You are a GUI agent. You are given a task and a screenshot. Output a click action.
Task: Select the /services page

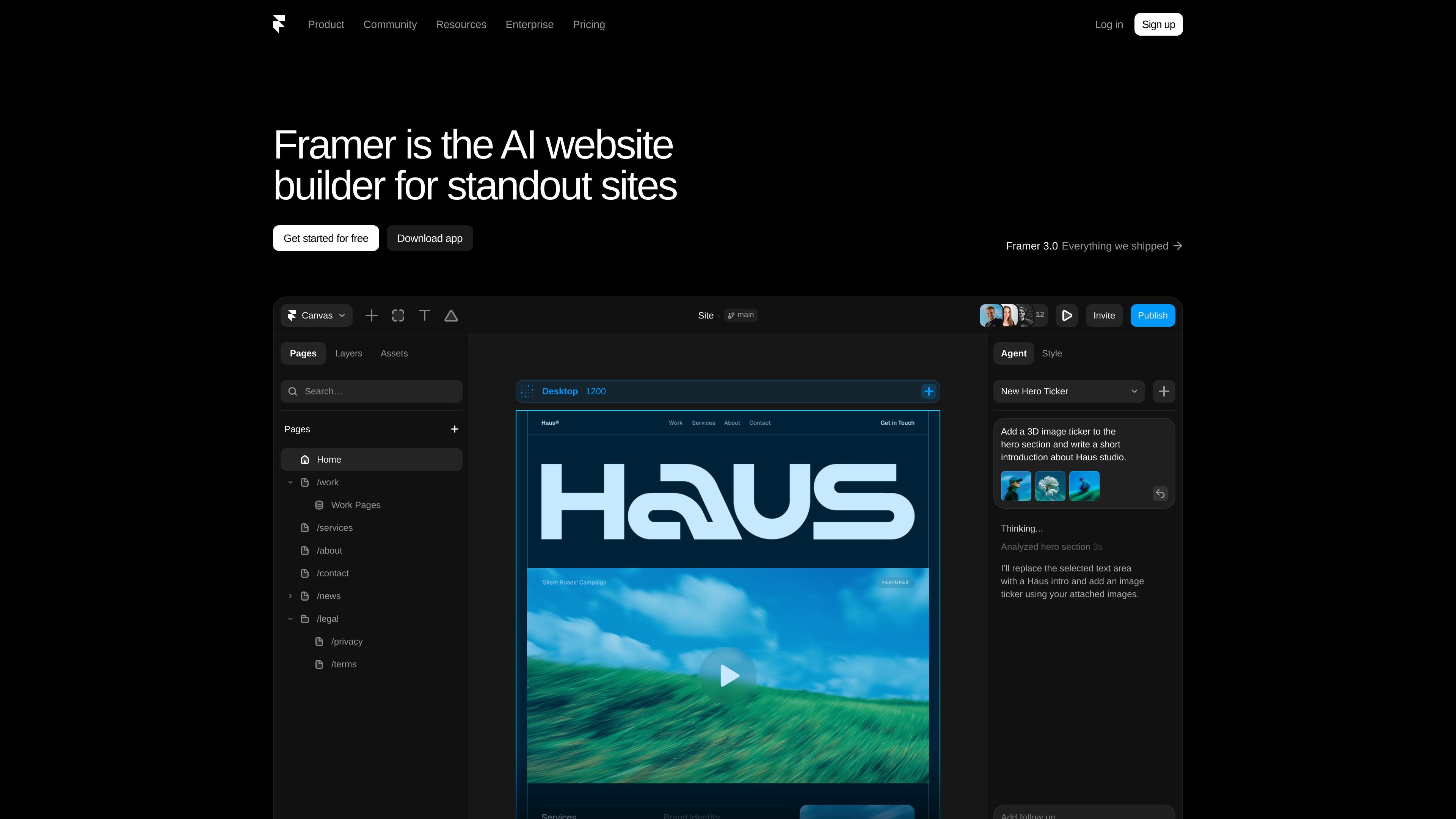[371, 528]
